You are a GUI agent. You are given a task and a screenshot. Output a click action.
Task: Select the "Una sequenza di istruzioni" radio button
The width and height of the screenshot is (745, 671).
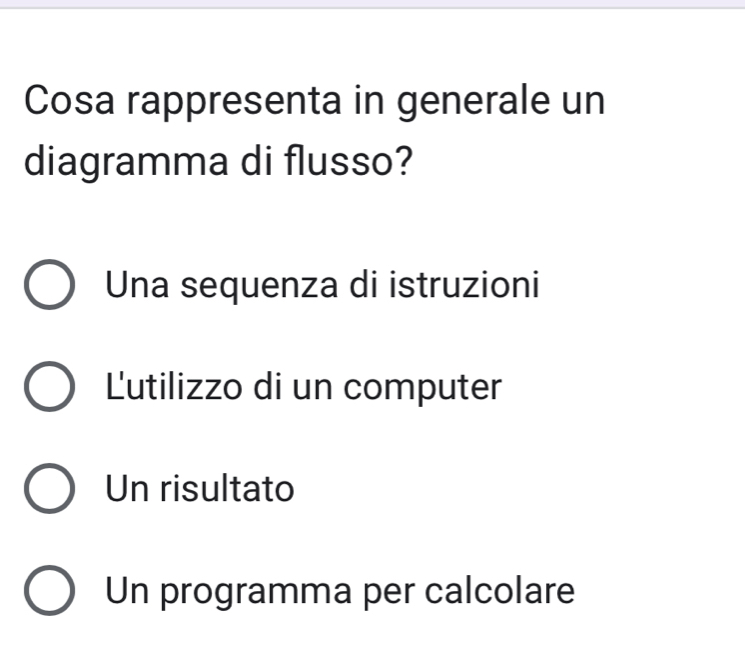pos(48,288)
